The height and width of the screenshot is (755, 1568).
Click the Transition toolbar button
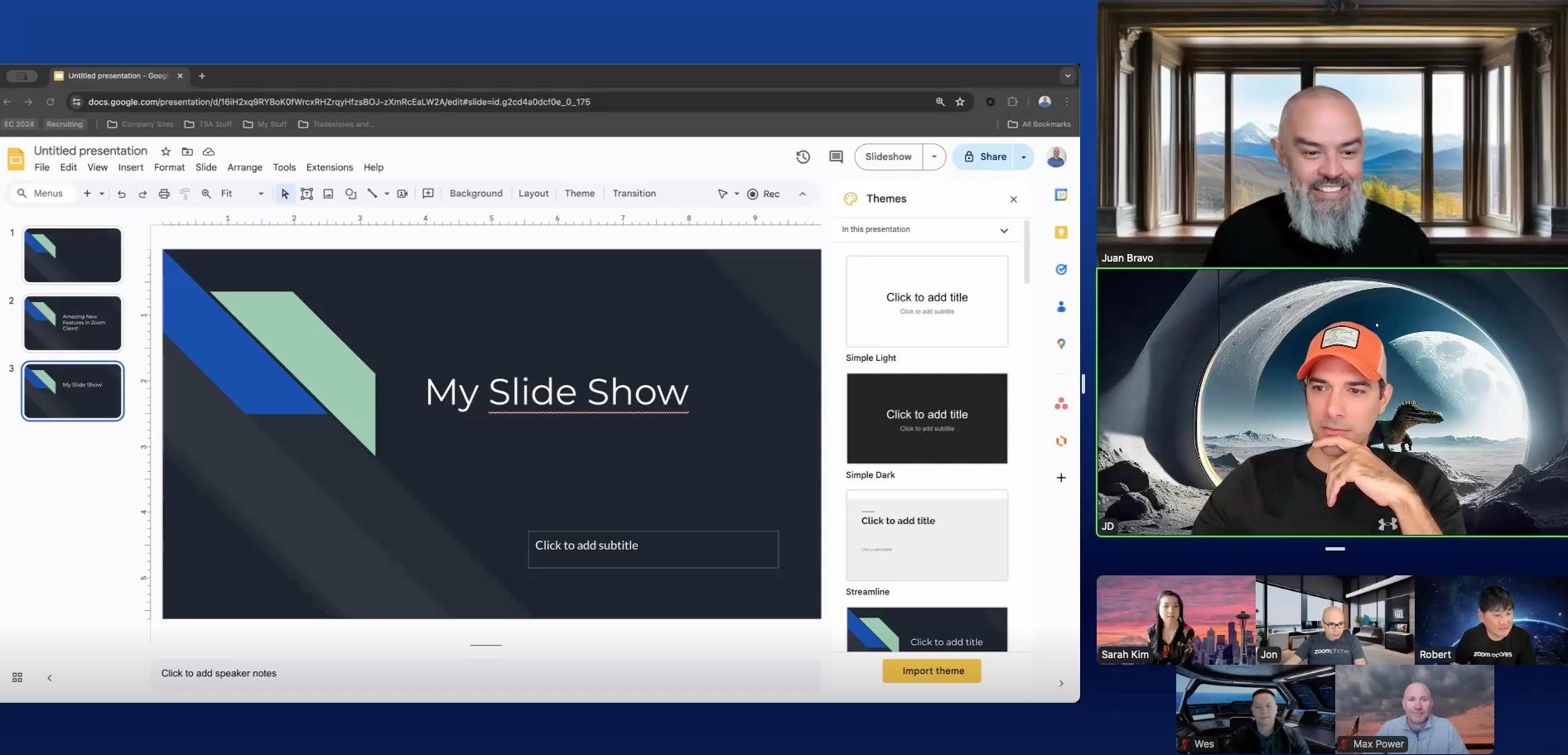click(x=634, y=194)
